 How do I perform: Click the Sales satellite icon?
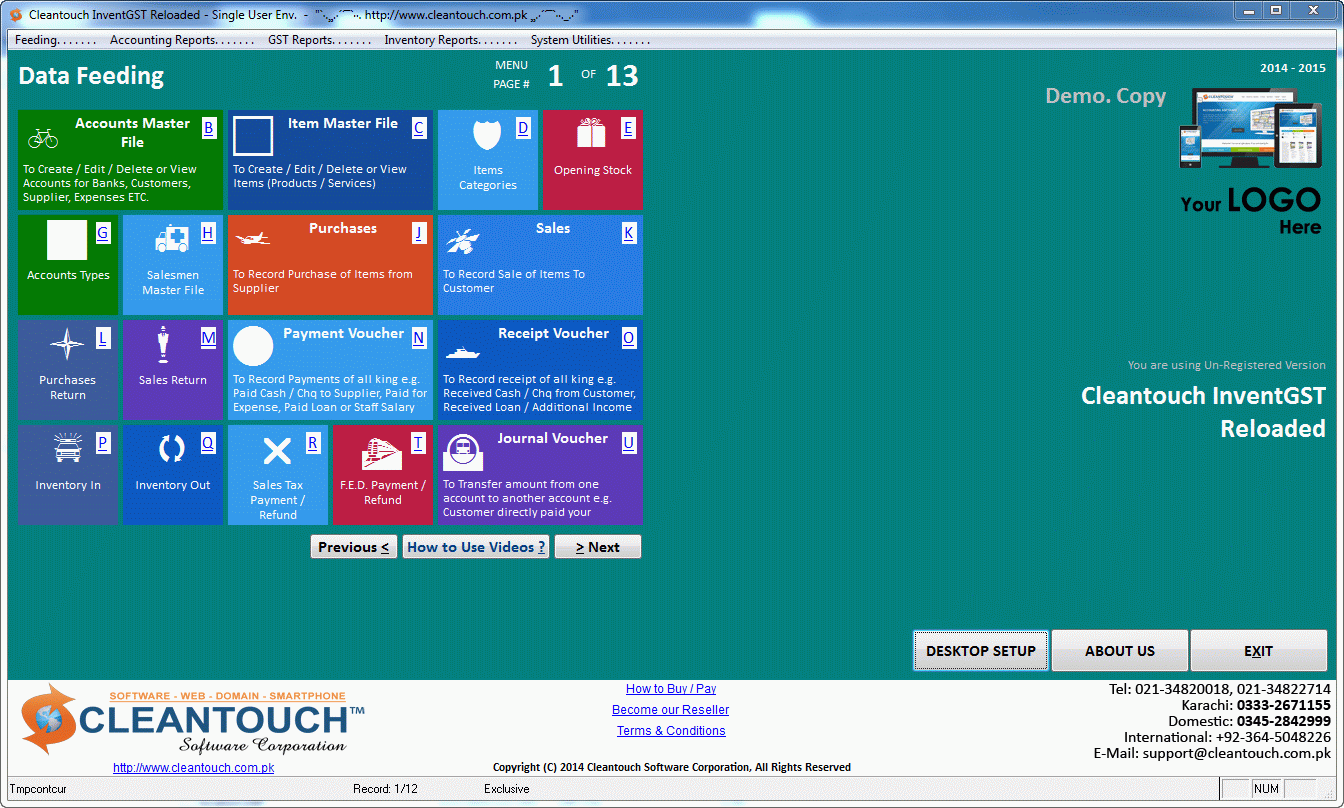point(462,241)
